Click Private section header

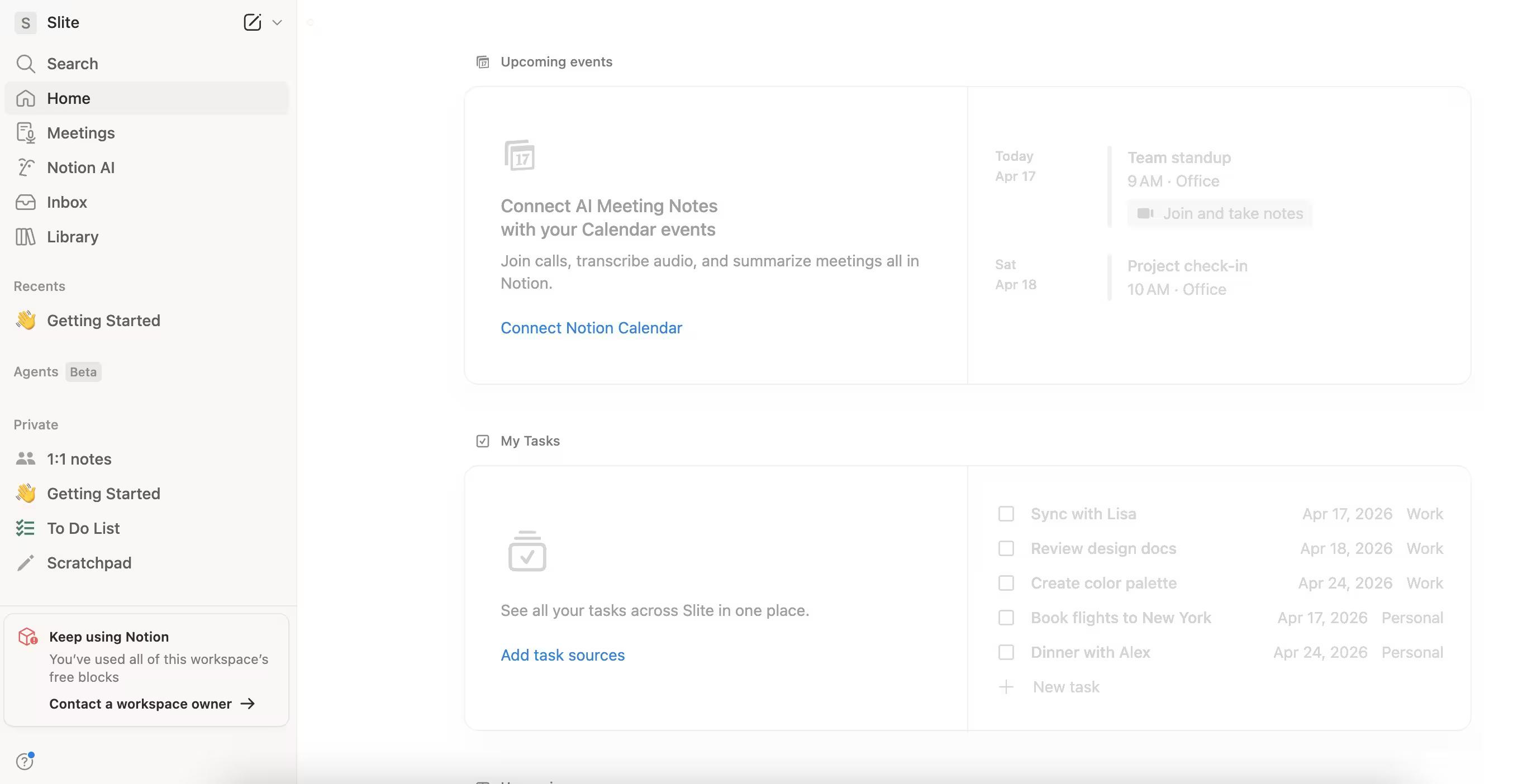[36, 424]
